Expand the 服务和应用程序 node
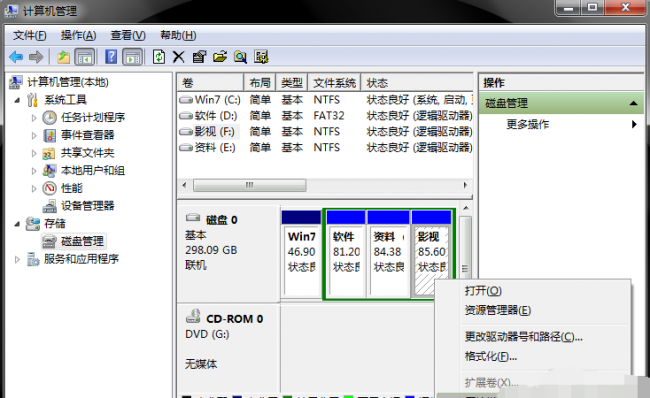Screen dimensions: 650x398 17,260
